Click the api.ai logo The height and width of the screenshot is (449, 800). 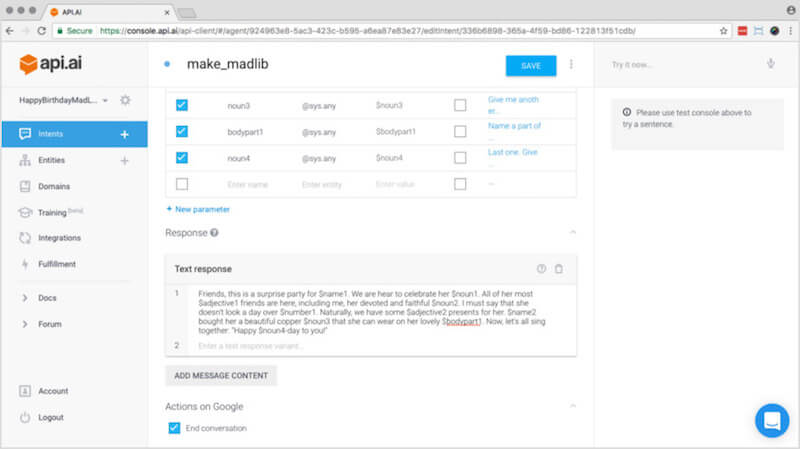pos(50,64)
